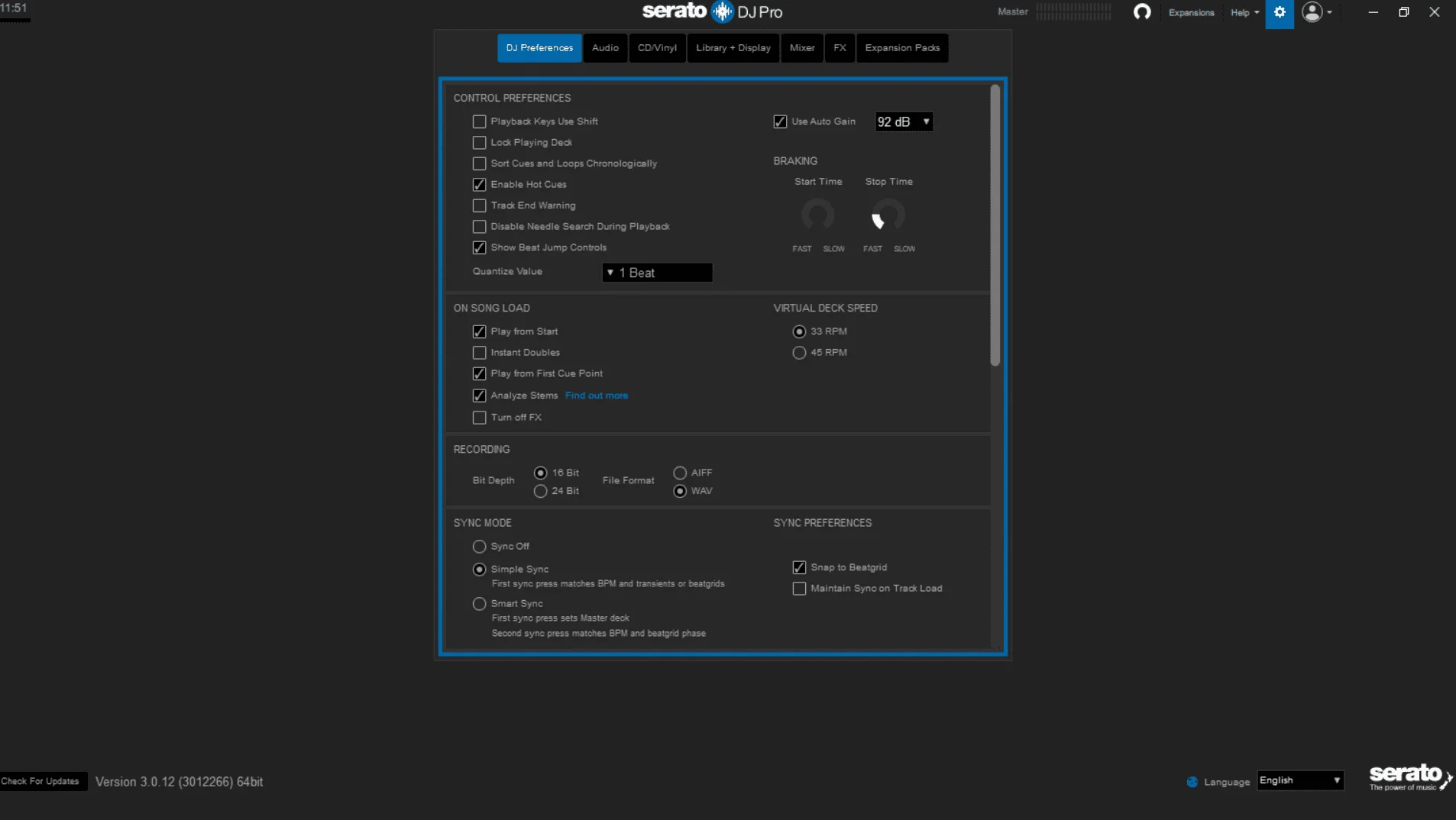The height and width of the screenshot is (820, 1456).
Task: Click the globe icon beside Language
Action: pos(1192,782)
